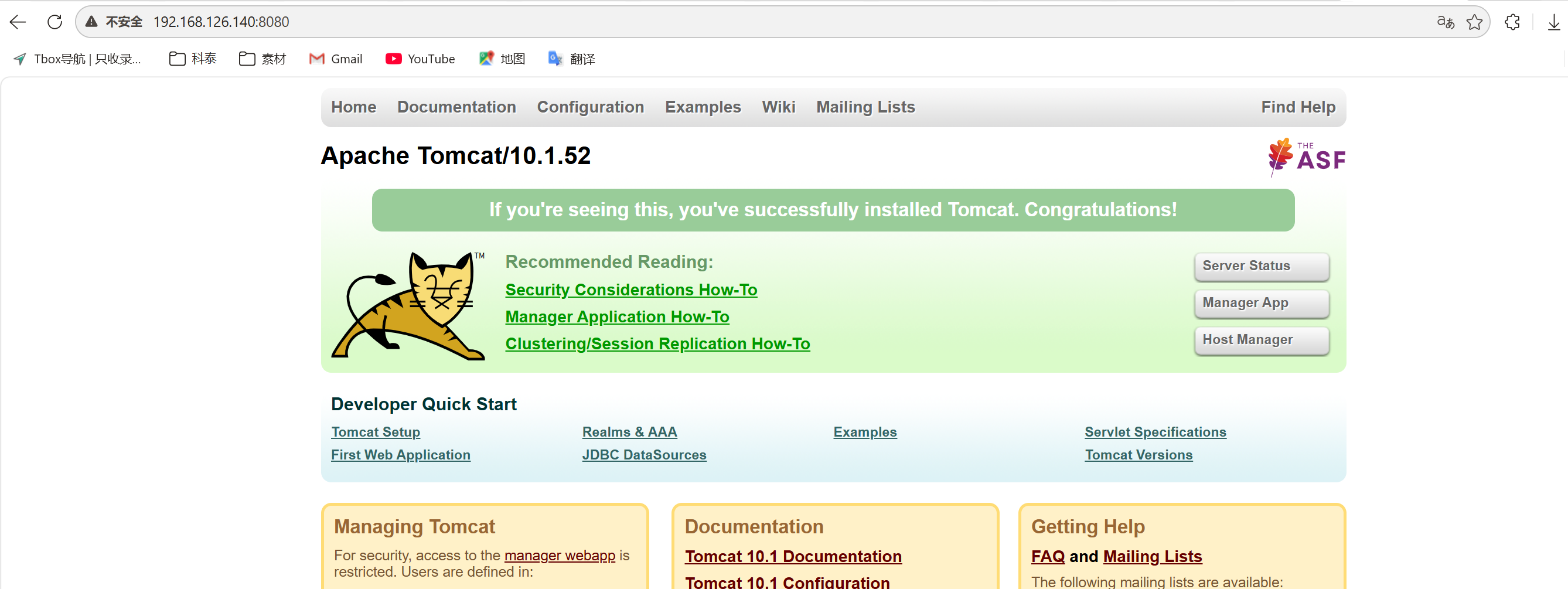Click the Managing Tomcat heading
Viewport: 1568px width, 589px height.
pos(414,526)
